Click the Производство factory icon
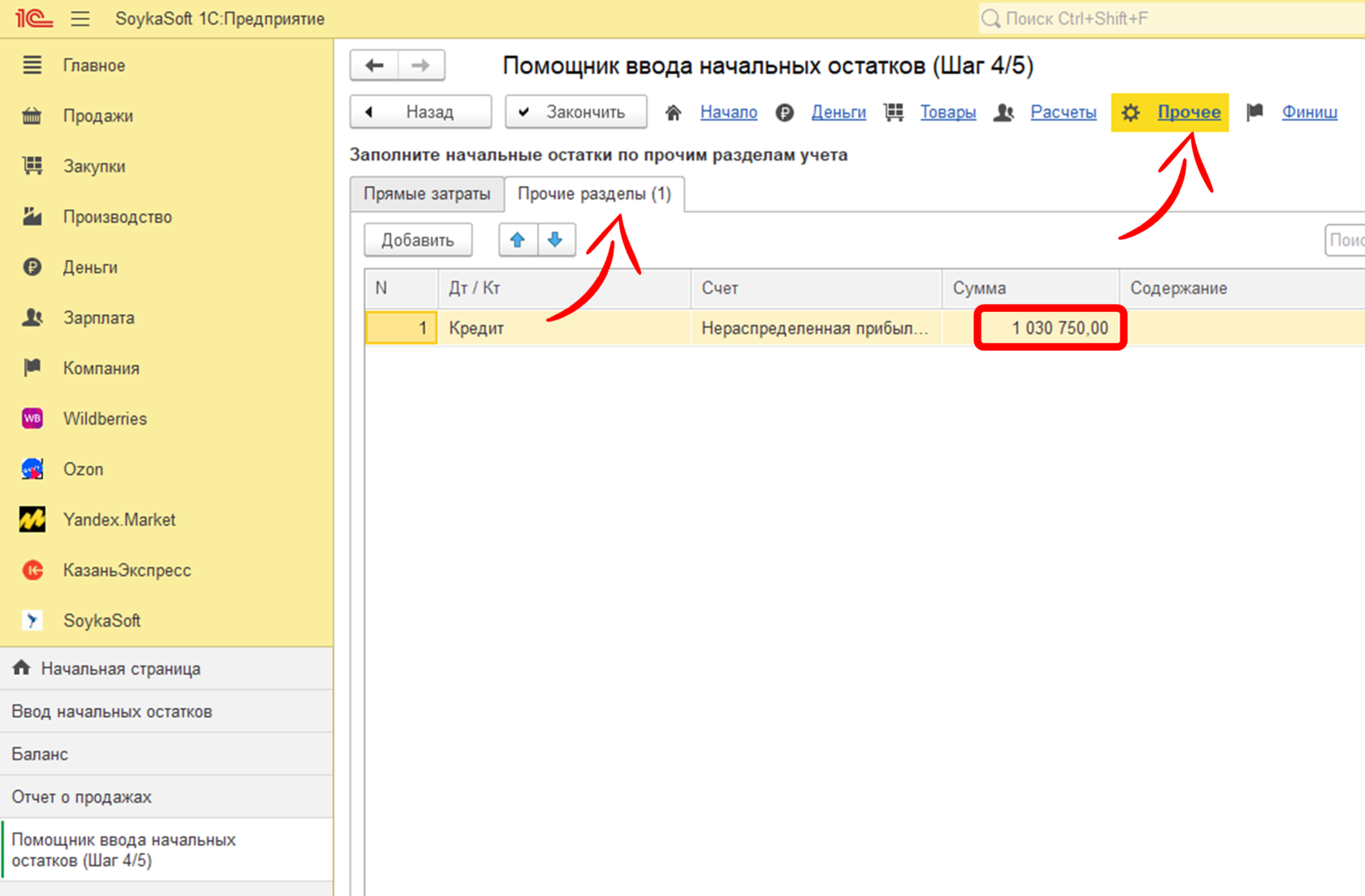The image size is (1365, 896). [x=32, y=216]
